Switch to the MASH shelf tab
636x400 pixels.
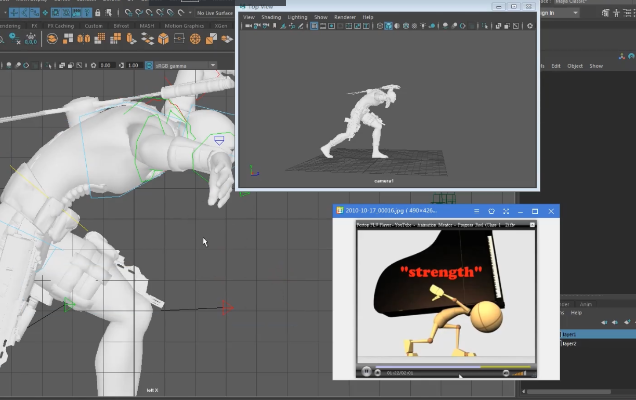[x=147, y=25]
